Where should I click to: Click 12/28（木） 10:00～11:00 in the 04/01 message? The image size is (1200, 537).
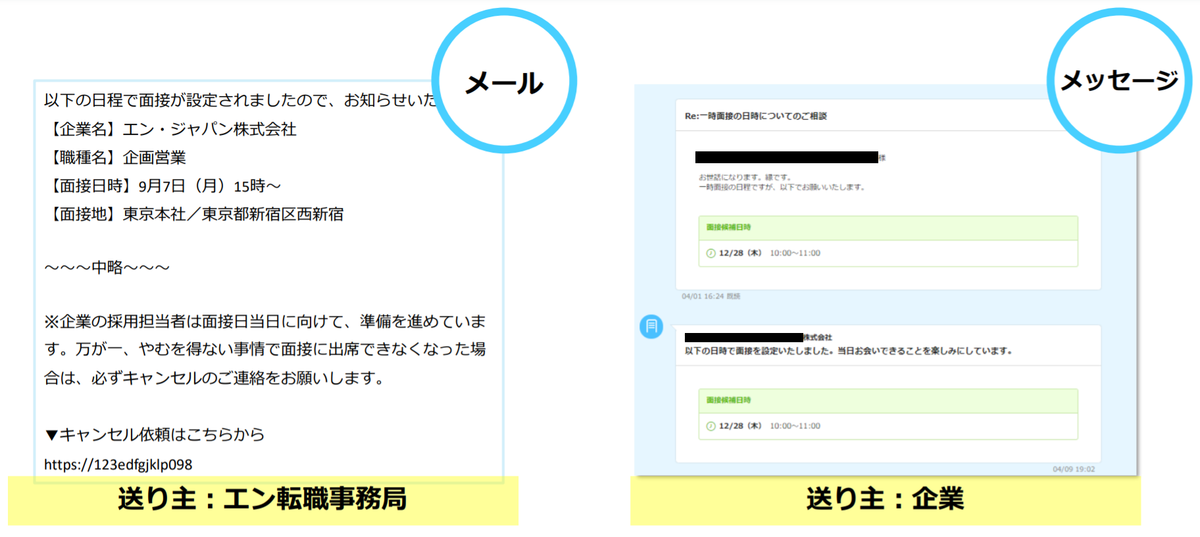click(769, 253)
